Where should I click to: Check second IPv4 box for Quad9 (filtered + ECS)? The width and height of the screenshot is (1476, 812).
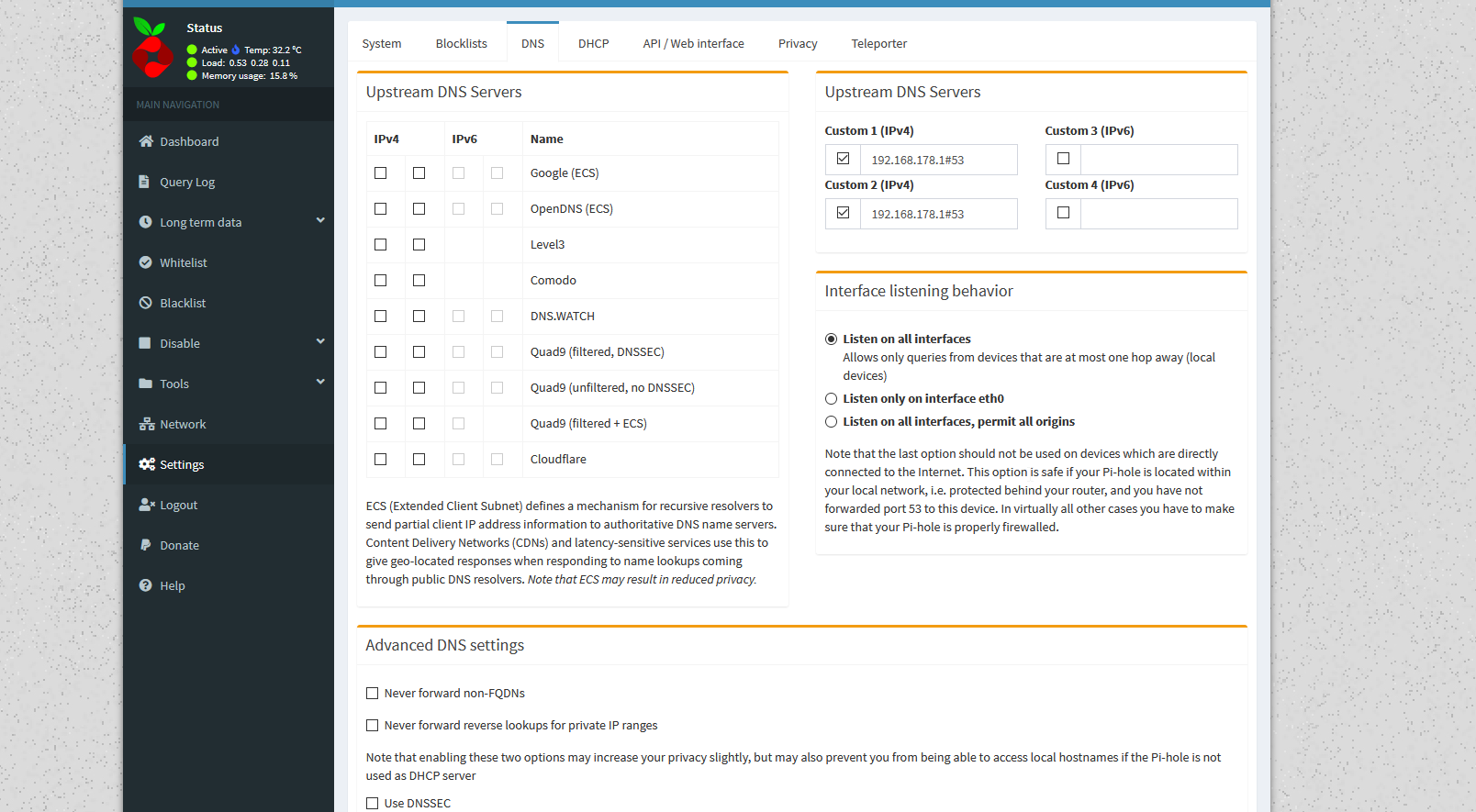[x=419, y=424]
